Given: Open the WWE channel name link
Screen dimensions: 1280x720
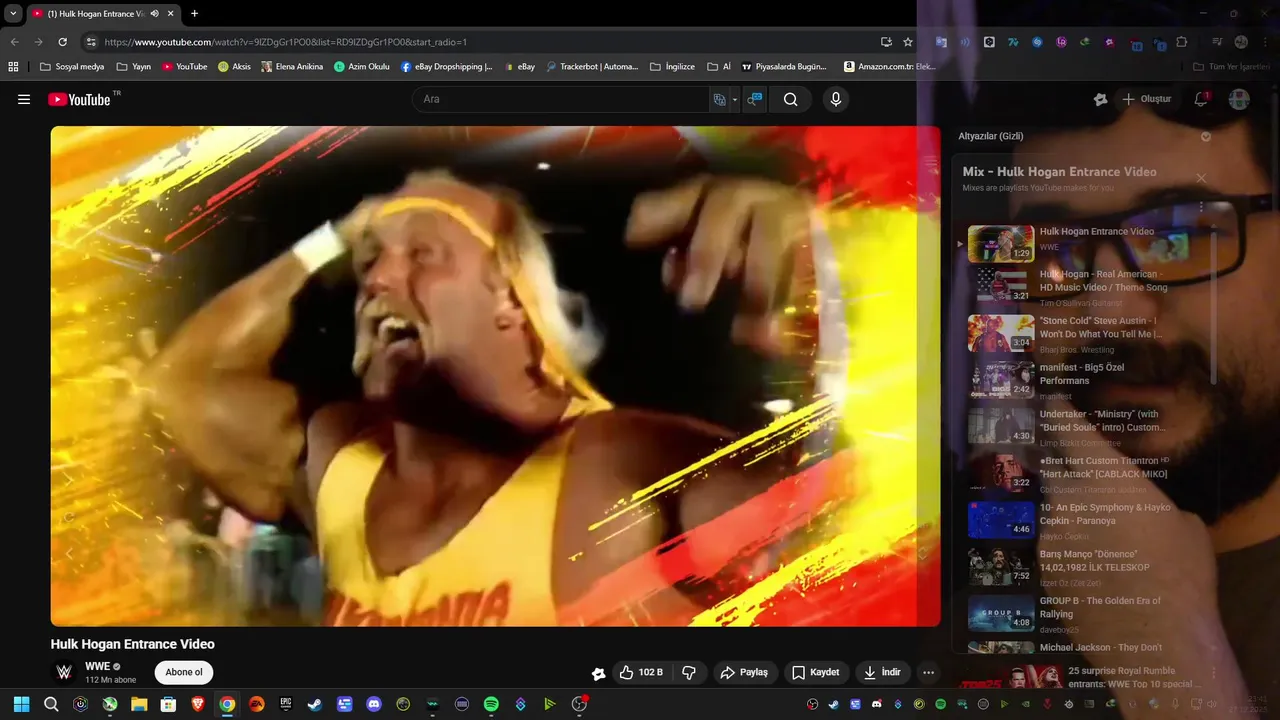Looking at the screenshot, I should [x=98, y=666].
